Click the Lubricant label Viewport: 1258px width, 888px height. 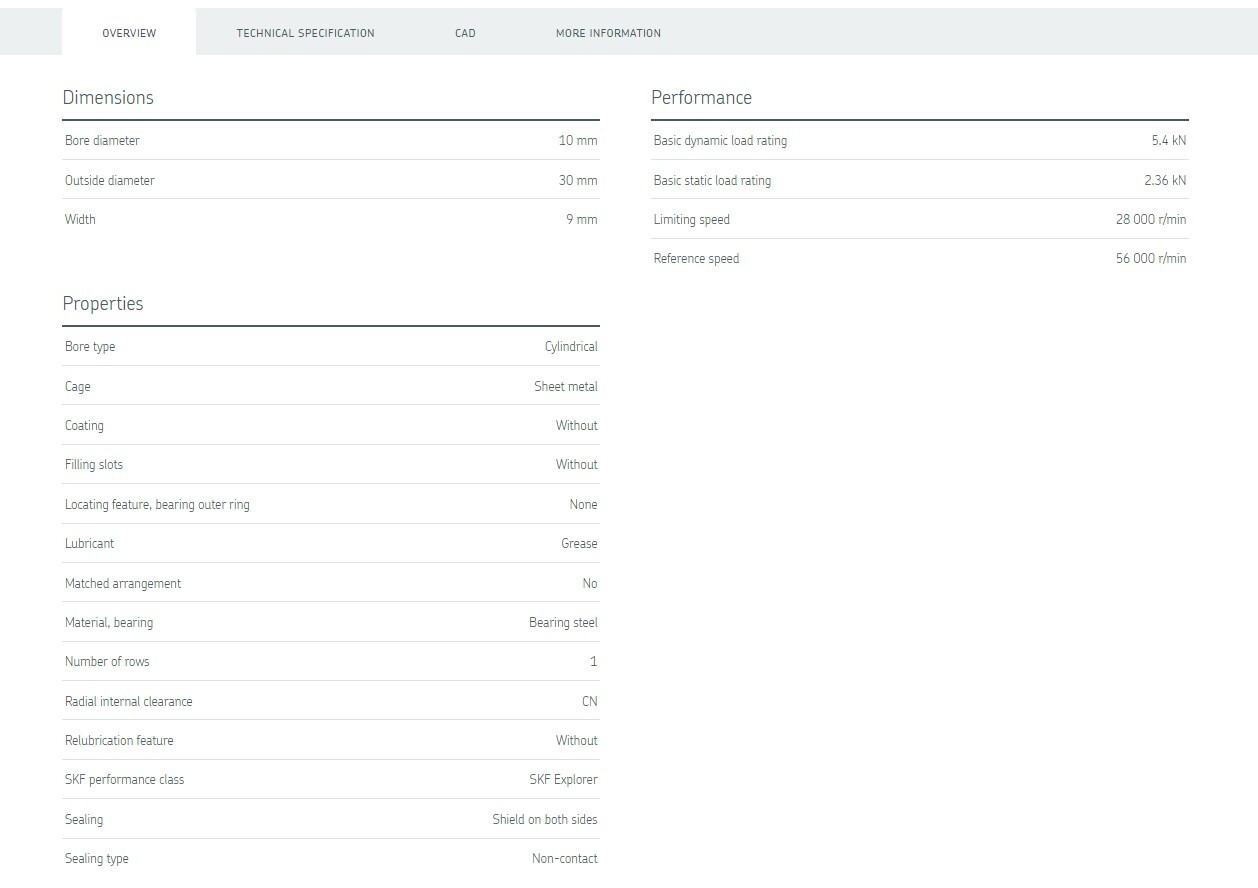pos(90,543)
